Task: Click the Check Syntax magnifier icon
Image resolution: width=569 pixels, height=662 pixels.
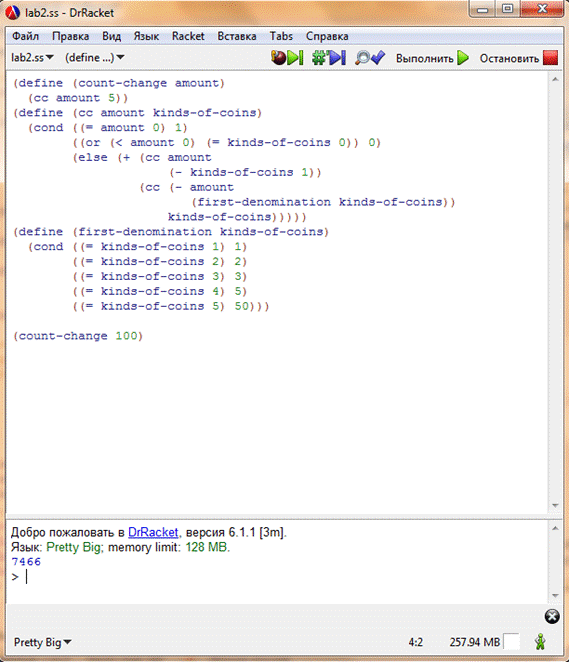Action: click(x=370, y=57)
